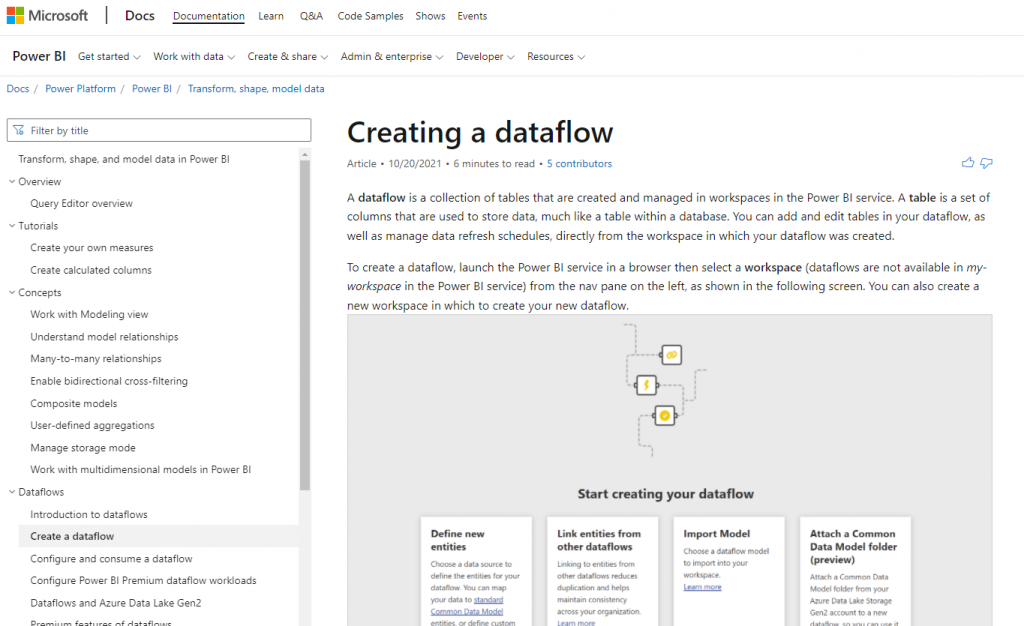Click the Filter by title input box

point(160,130)
